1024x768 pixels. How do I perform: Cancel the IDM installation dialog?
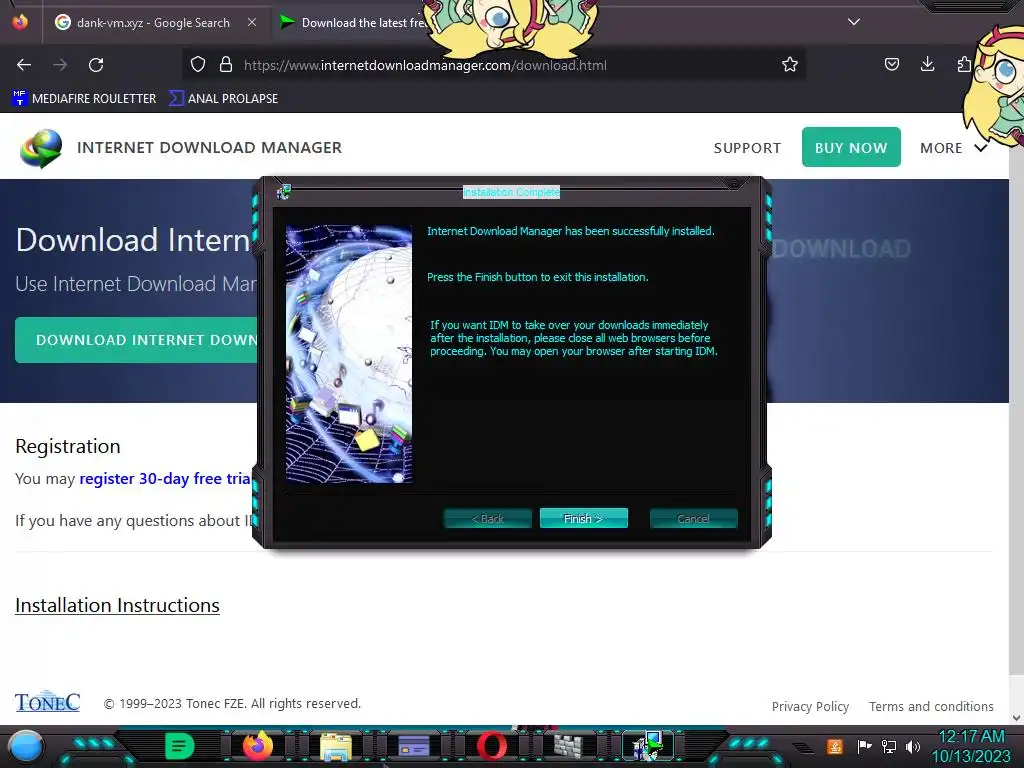pyautogui.click(x=694, y=519)
